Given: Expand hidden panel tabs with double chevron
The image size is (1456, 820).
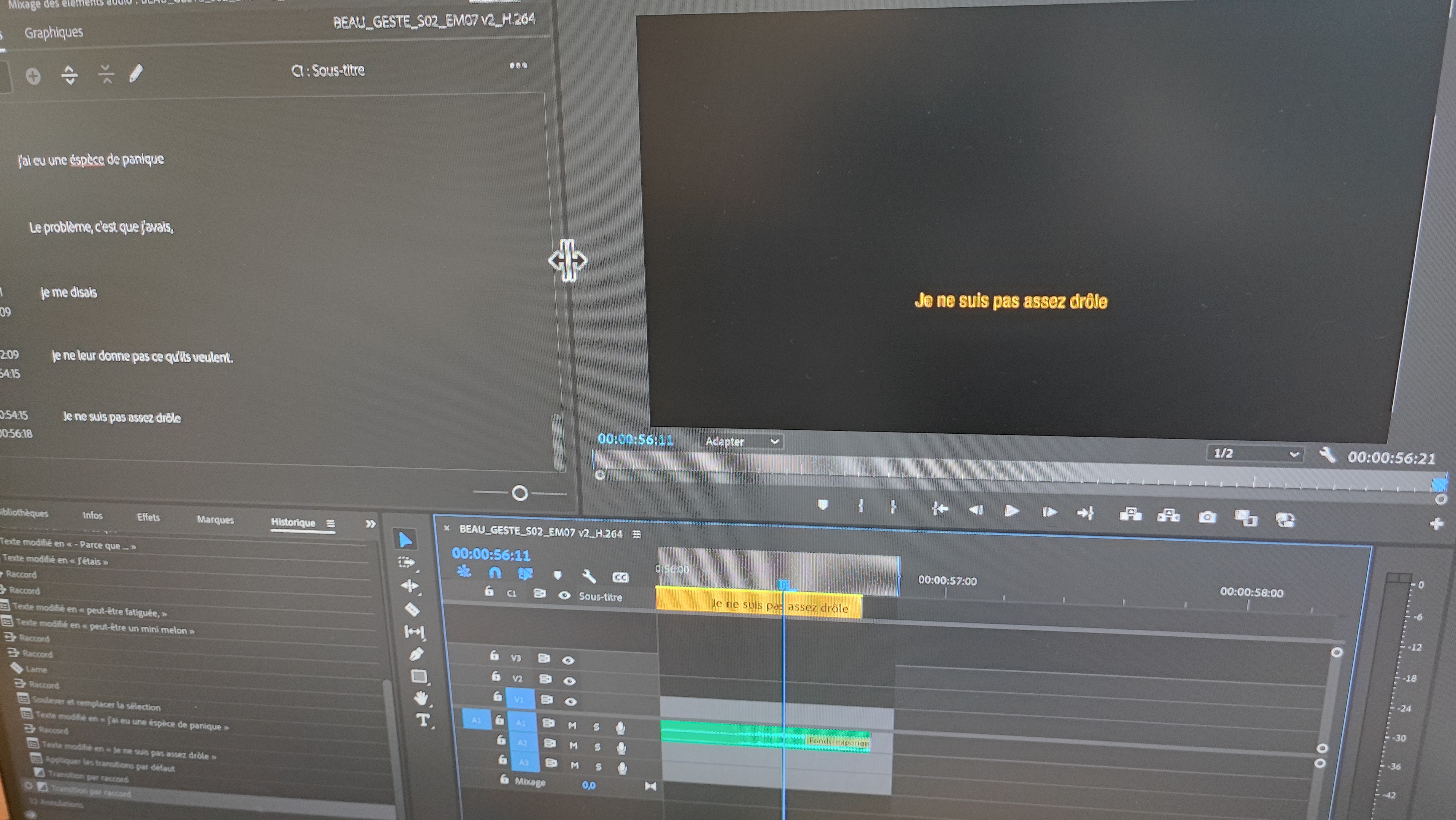Looking at the screenshot, I should click(x=370, y=524).
